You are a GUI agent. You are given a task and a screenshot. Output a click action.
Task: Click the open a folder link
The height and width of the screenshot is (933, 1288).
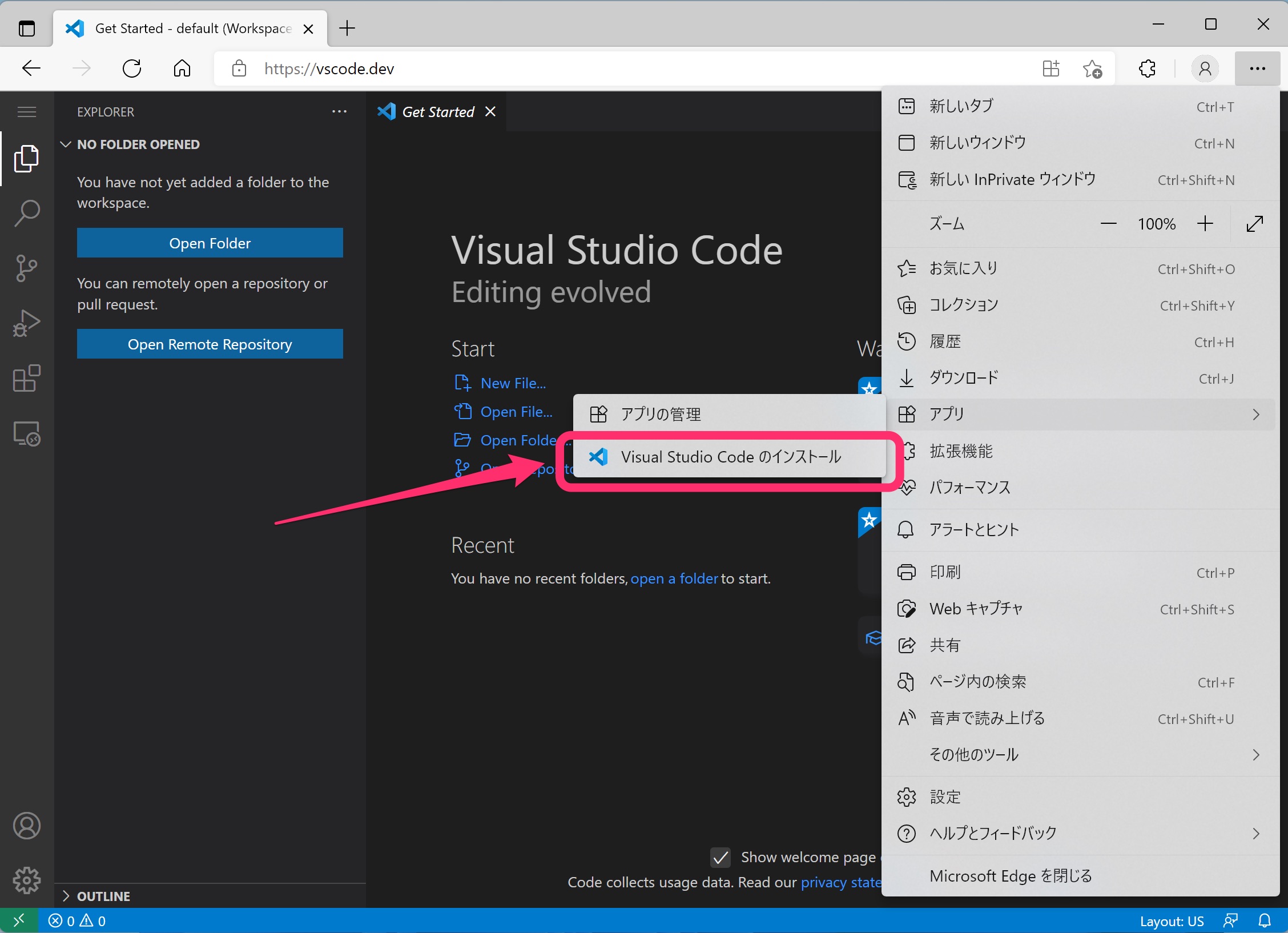674,578
